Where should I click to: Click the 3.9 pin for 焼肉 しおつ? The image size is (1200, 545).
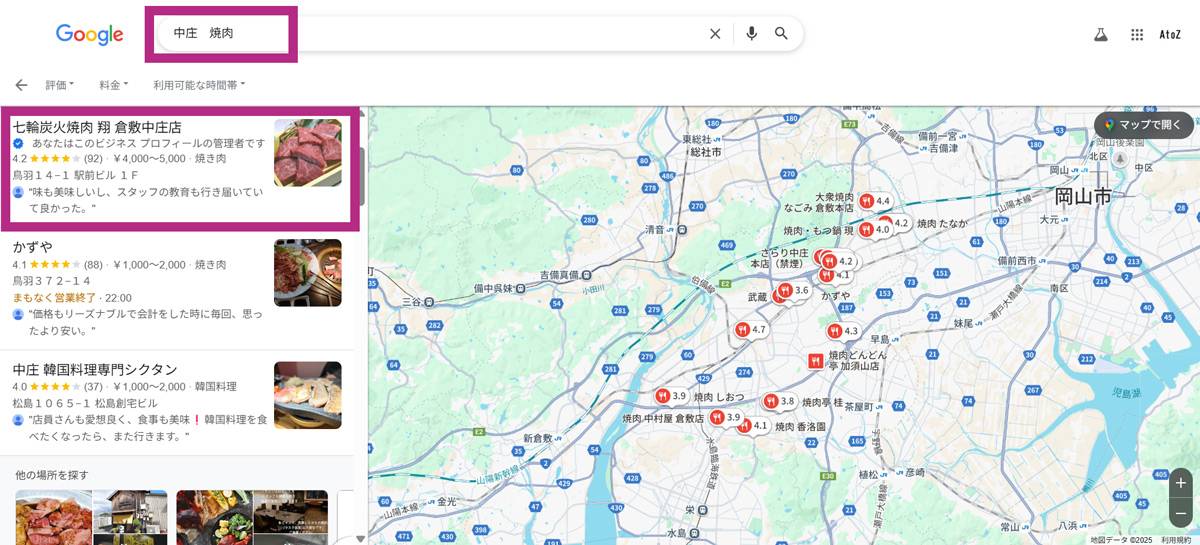(x=671, y=396)
